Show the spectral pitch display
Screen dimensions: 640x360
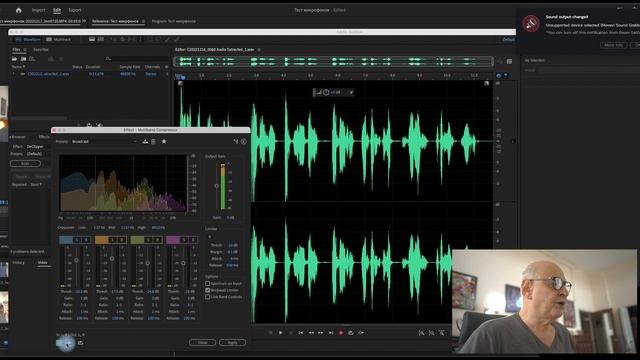click(100, 40)
